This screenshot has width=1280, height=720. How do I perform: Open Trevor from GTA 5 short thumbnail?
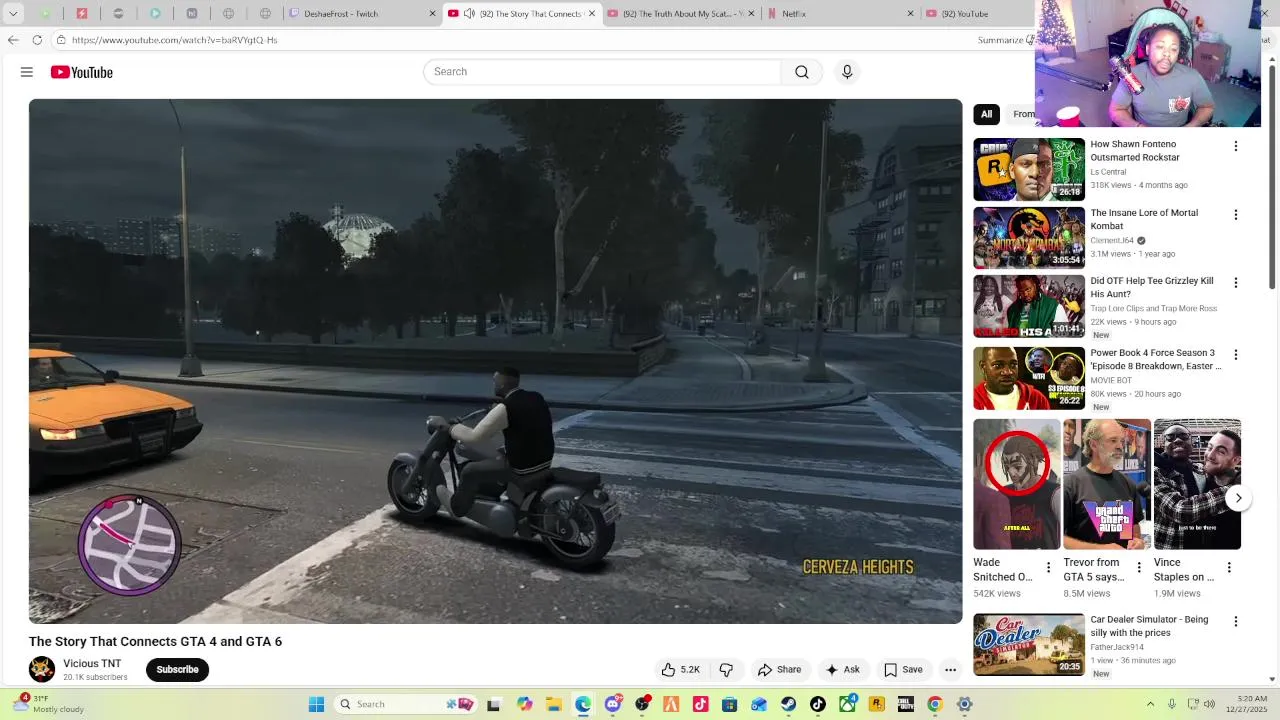[1107, 484]
